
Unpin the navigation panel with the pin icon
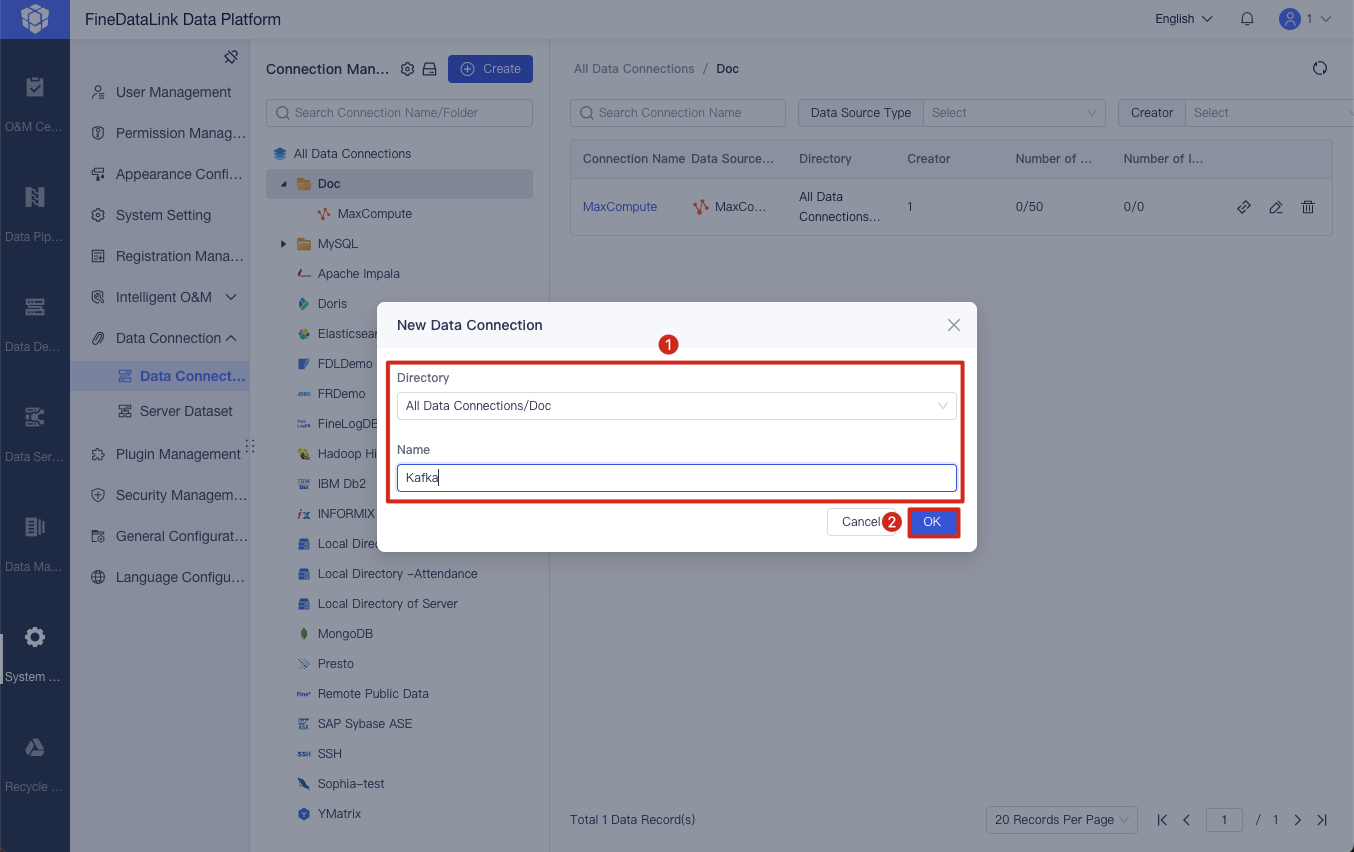(x=231, y=57)
